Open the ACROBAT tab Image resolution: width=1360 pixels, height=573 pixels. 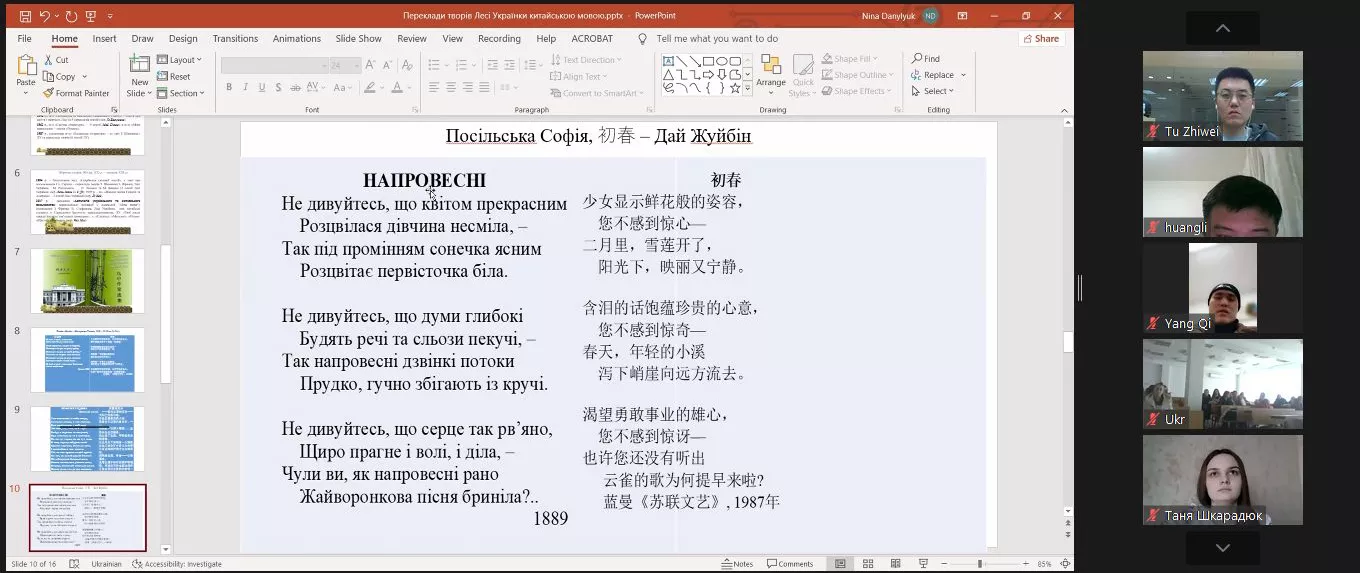click(592, 39)
